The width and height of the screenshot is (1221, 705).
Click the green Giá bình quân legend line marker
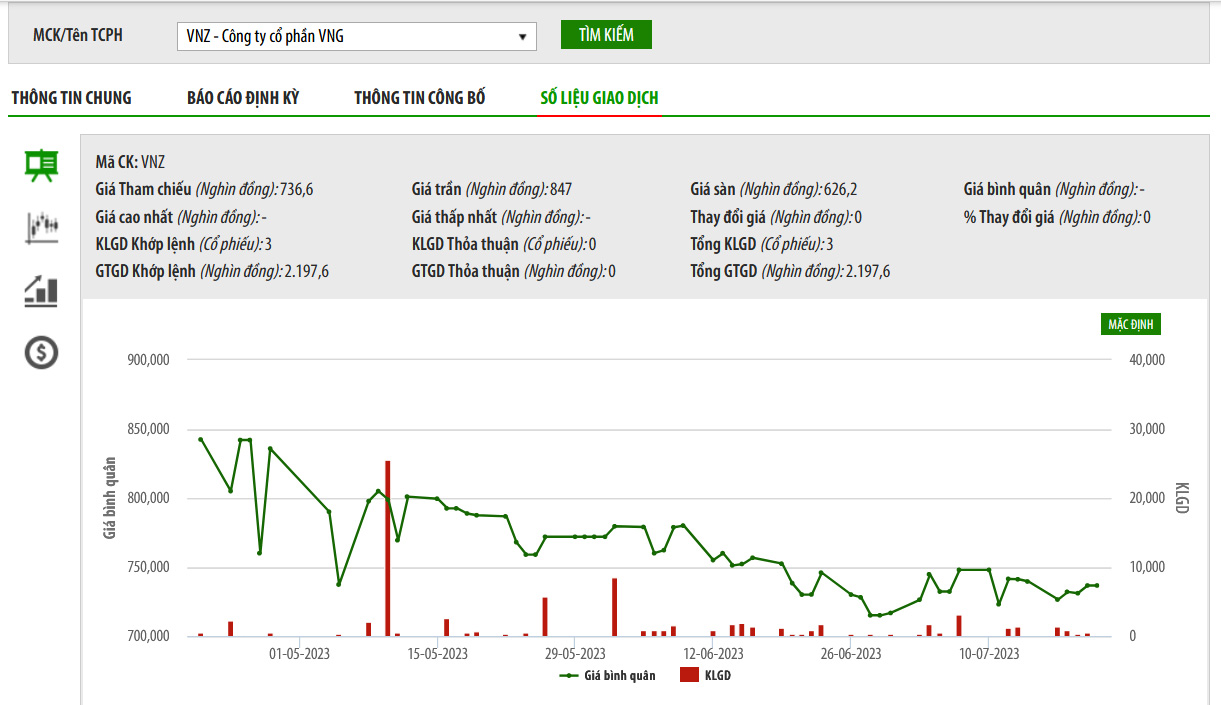tap(569, 676)
